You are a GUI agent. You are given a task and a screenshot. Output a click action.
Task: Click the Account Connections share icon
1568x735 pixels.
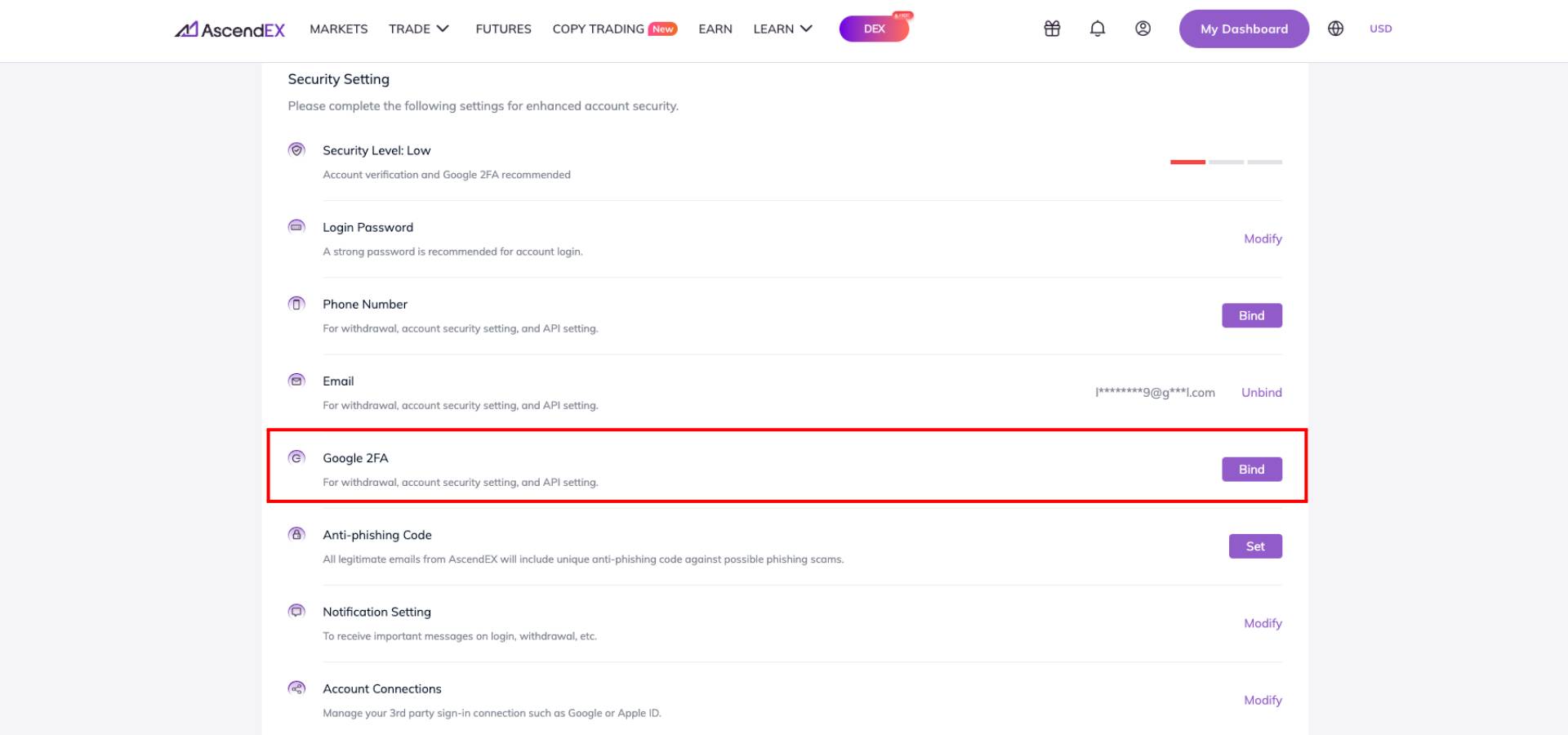coord(296,688)
